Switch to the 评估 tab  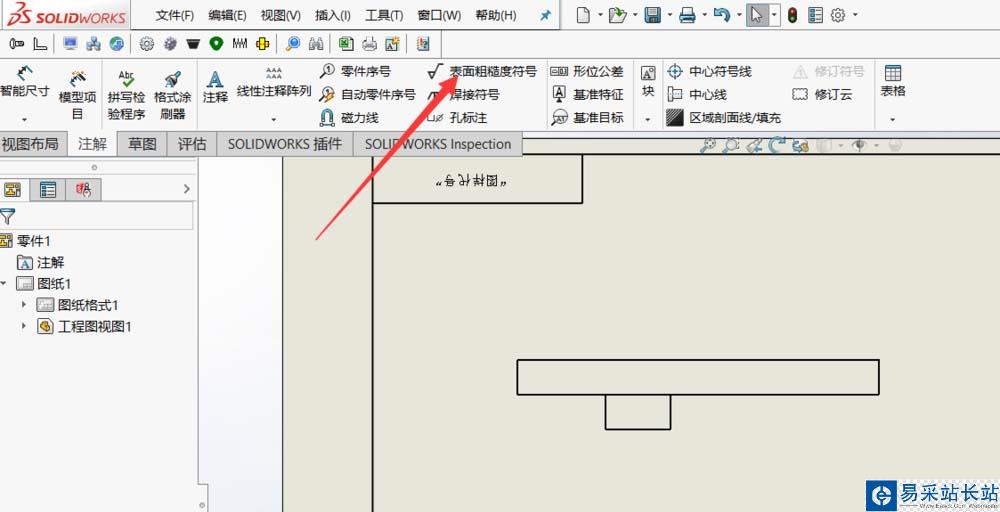(192, 144)
